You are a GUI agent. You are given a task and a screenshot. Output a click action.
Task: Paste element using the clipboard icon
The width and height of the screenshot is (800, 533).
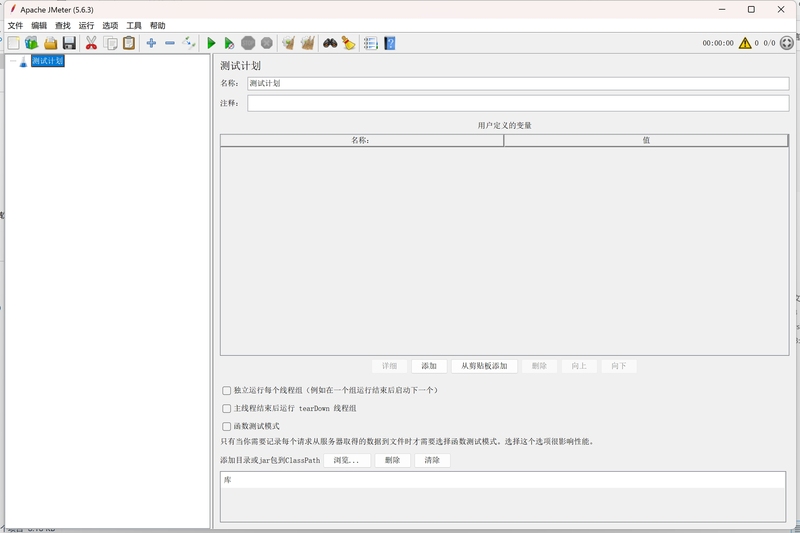click(129, 43)
